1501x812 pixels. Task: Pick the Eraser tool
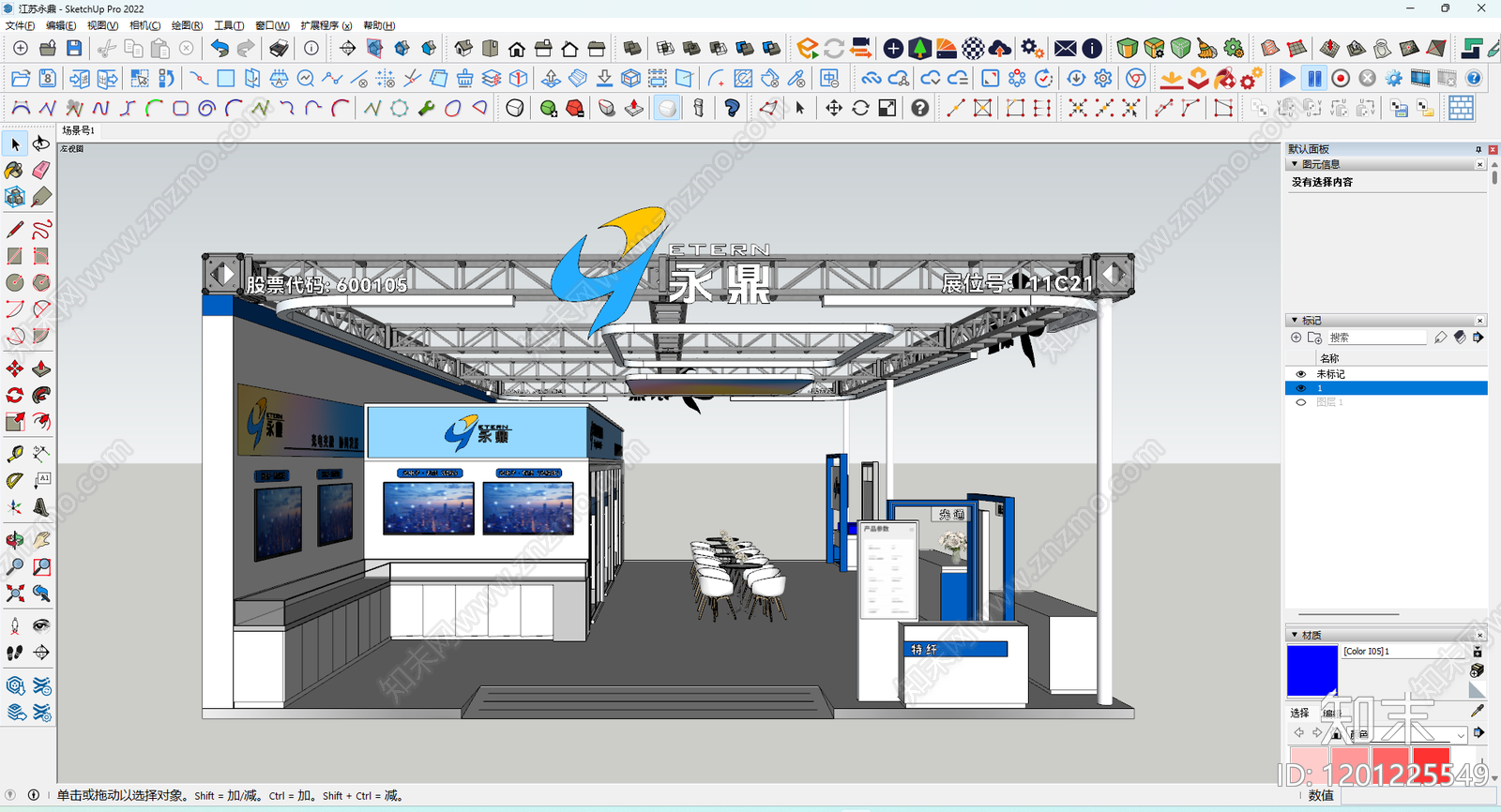[41, 170]
